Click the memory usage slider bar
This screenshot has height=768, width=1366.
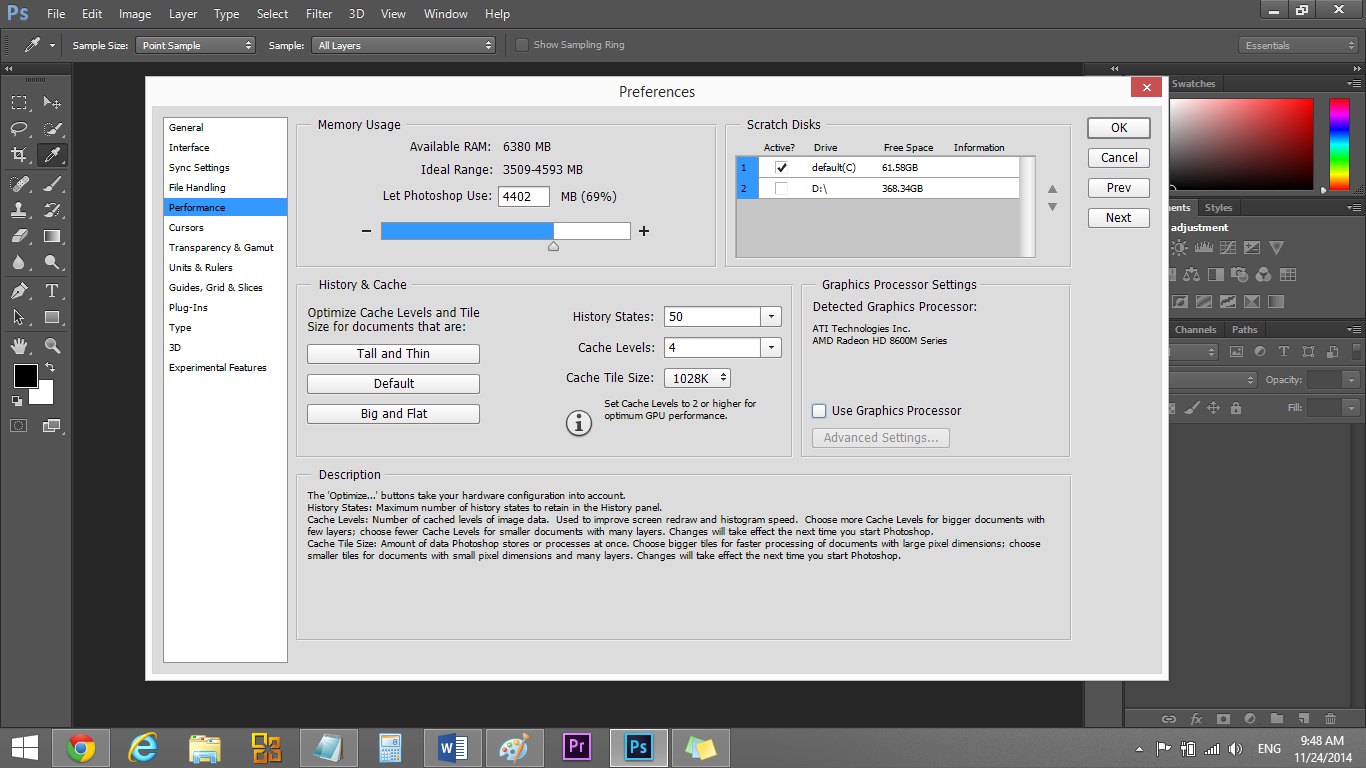pyautogui.click(x=505, y=231)
